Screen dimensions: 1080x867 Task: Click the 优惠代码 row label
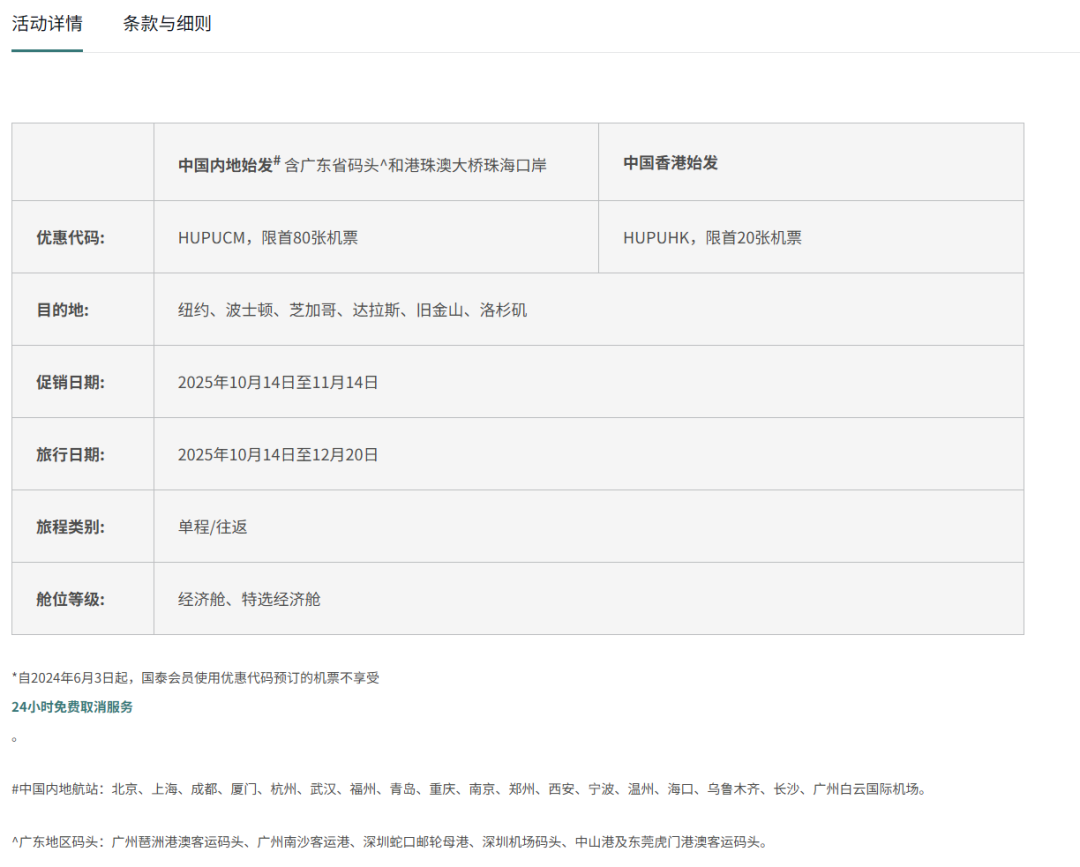pyautogui.click(x=70, y=238)
